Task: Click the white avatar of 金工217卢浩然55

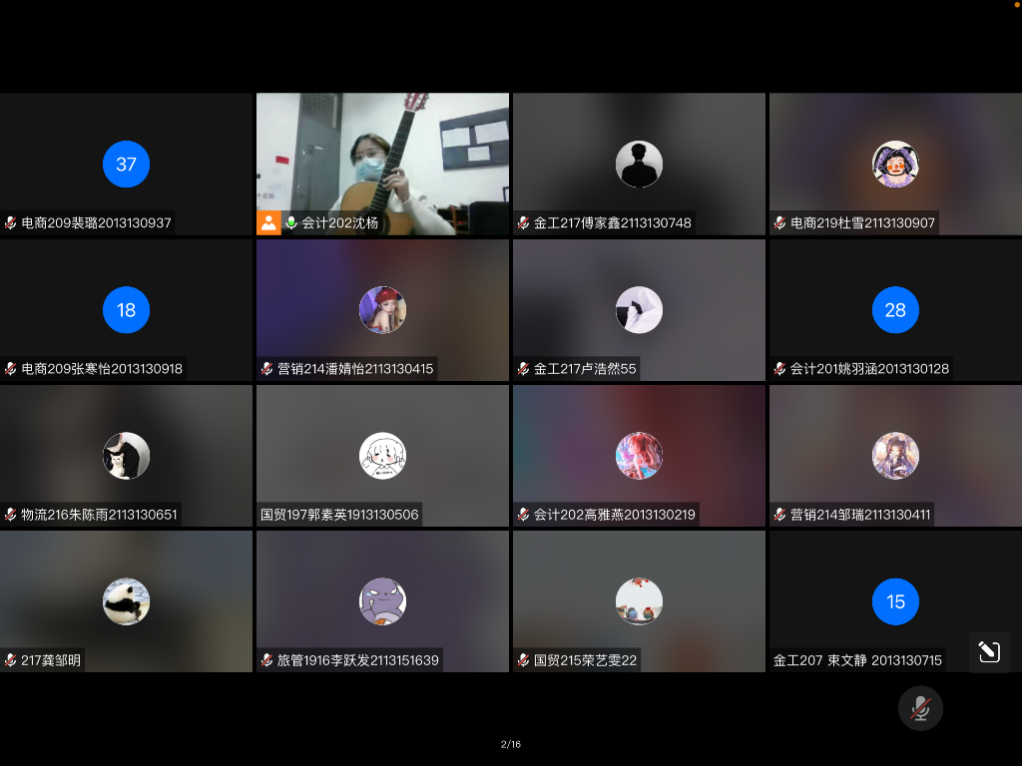Action: [x=639, y=310]
